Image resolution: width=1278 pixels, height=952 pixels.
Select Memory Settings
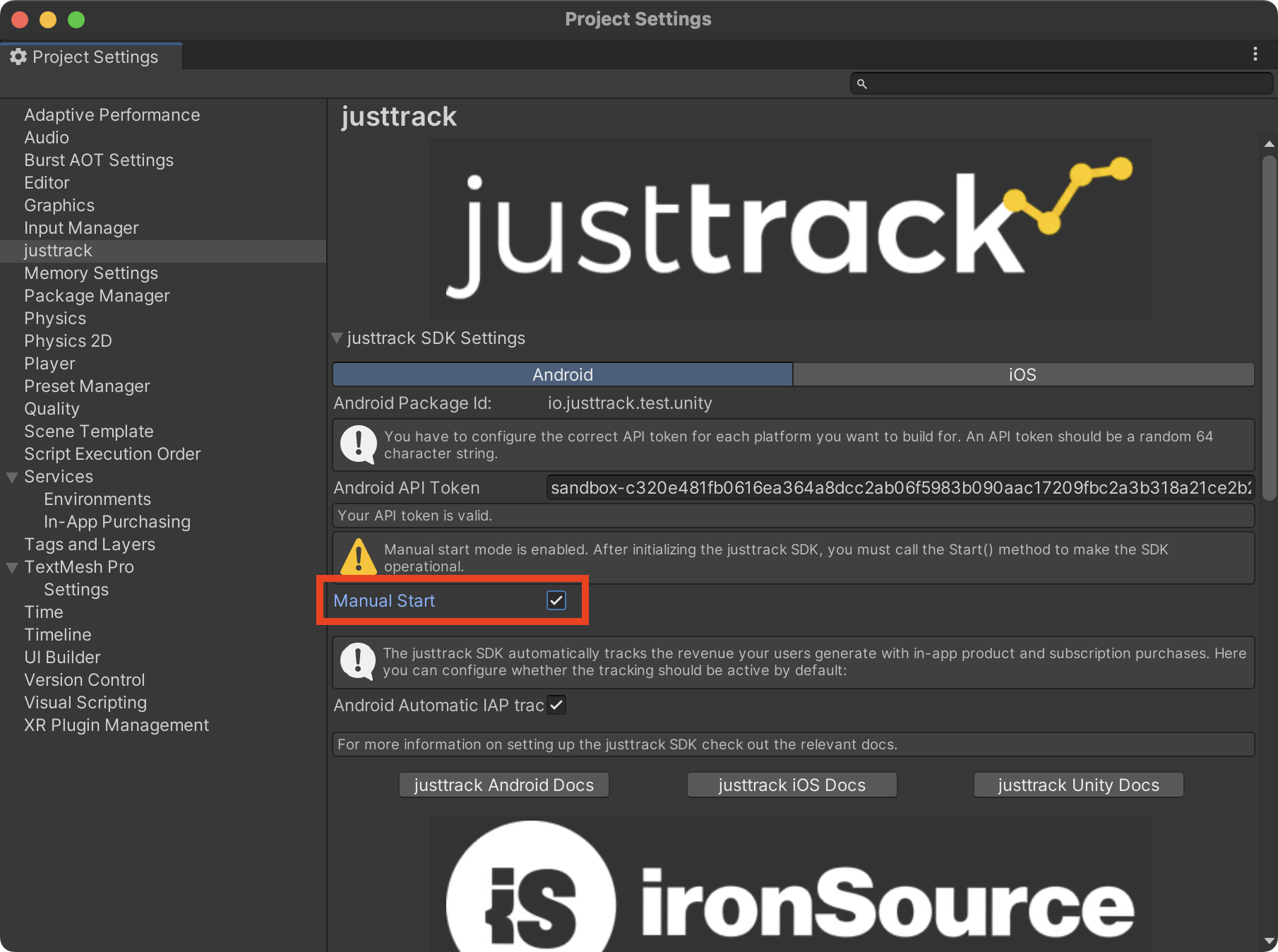pos(91,273)
